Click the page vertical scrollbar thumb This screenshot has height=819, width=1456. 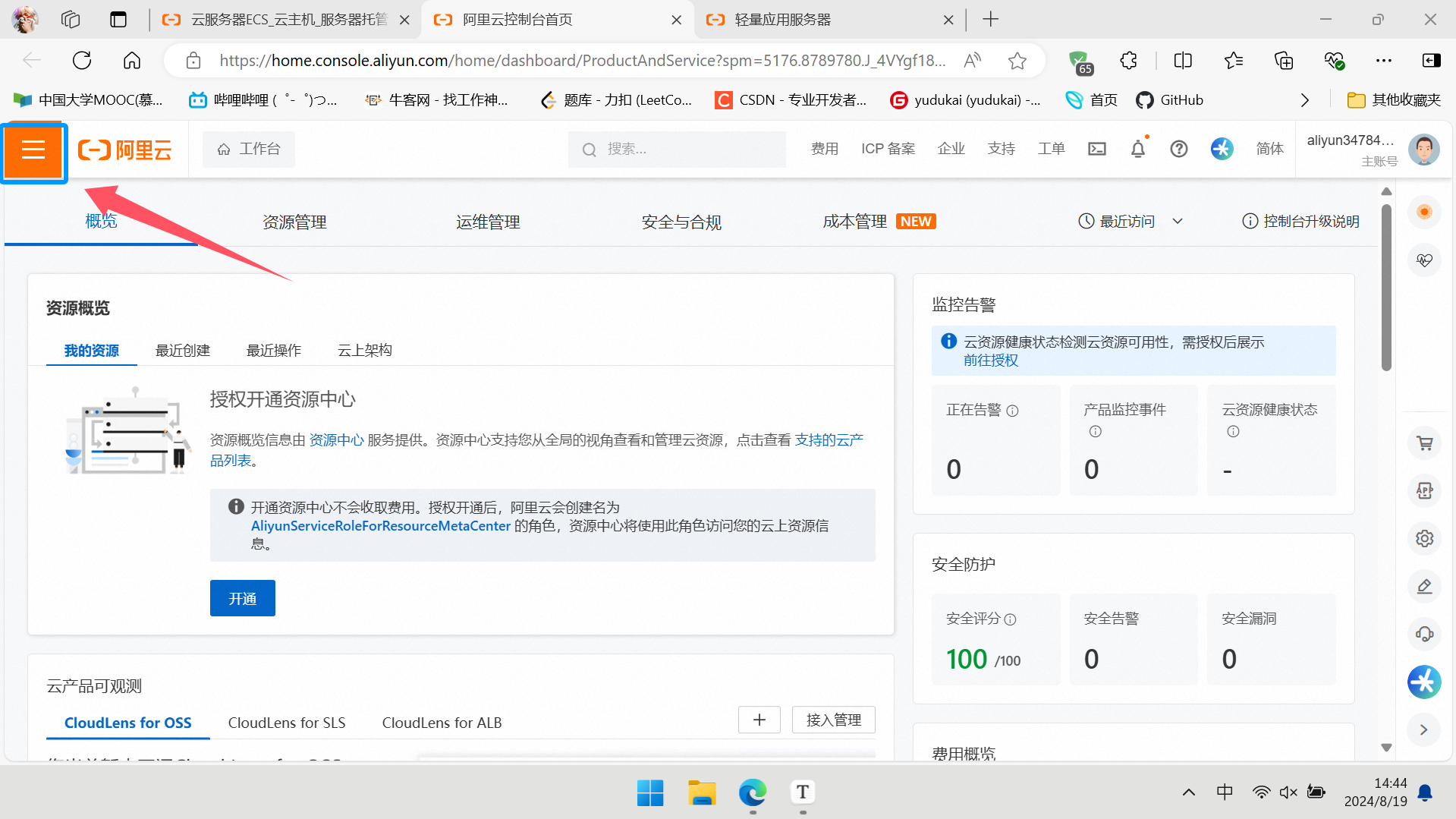(x=1386, y=288)
